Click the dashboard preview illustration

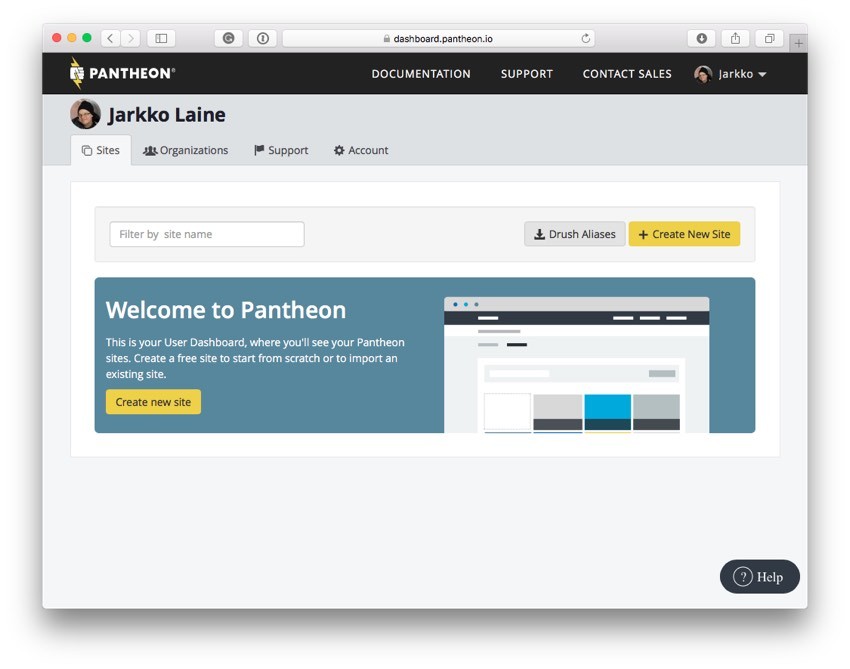click(576, 364)
